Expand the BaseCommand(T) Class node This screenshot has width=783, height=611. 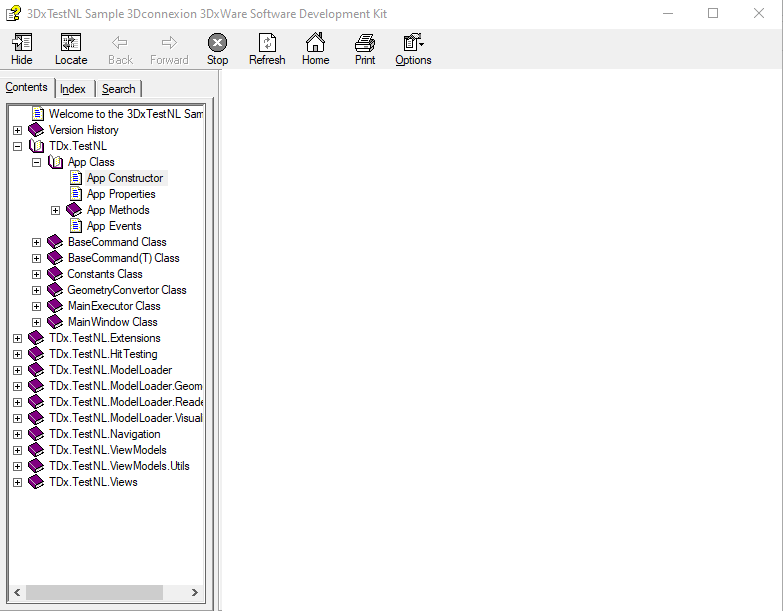tap(36, 258)
